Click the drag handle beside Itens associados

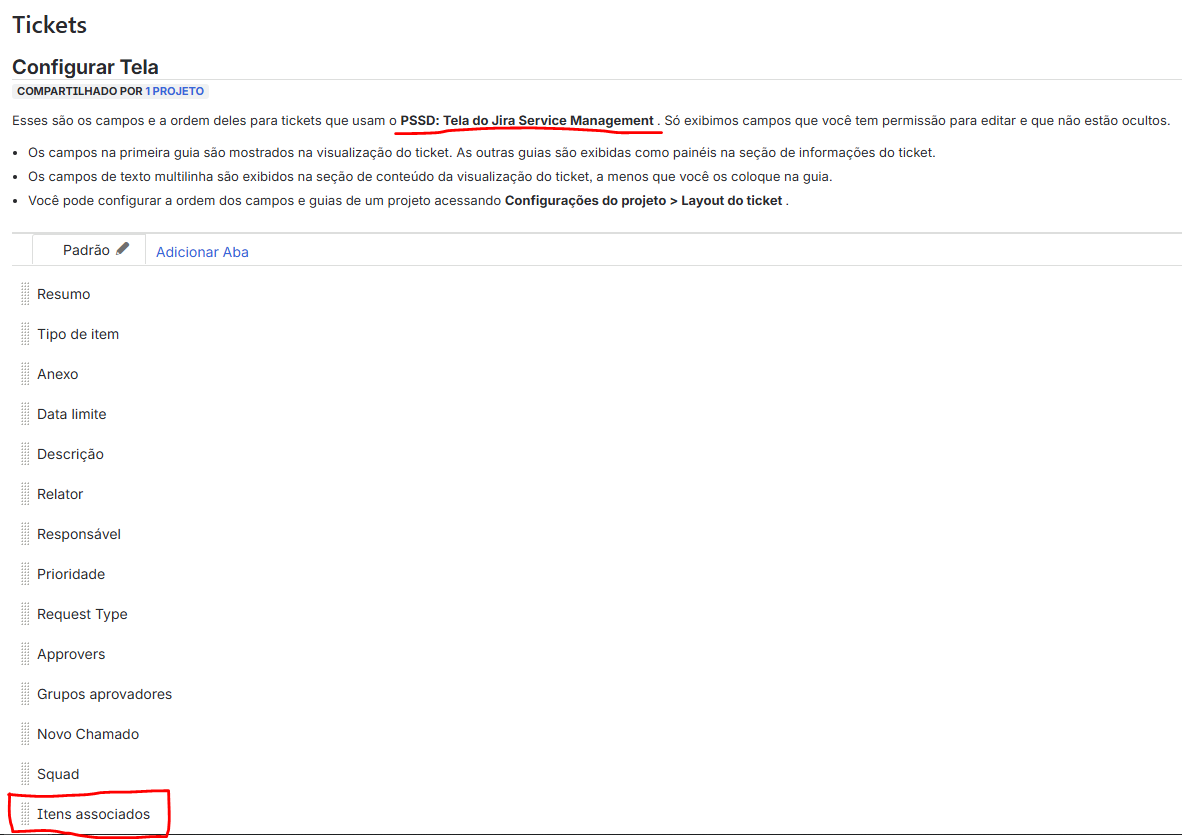(x=25, y=814)
